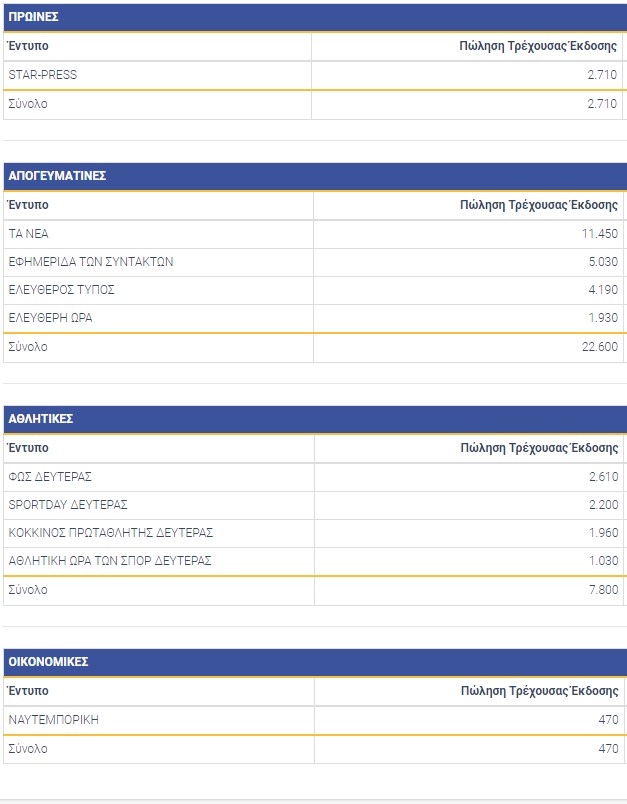Click the ΑΘΛΗΤΙΚΕΣ section header
This screenshot has height=804, width=627.
(x=40, y=419)
